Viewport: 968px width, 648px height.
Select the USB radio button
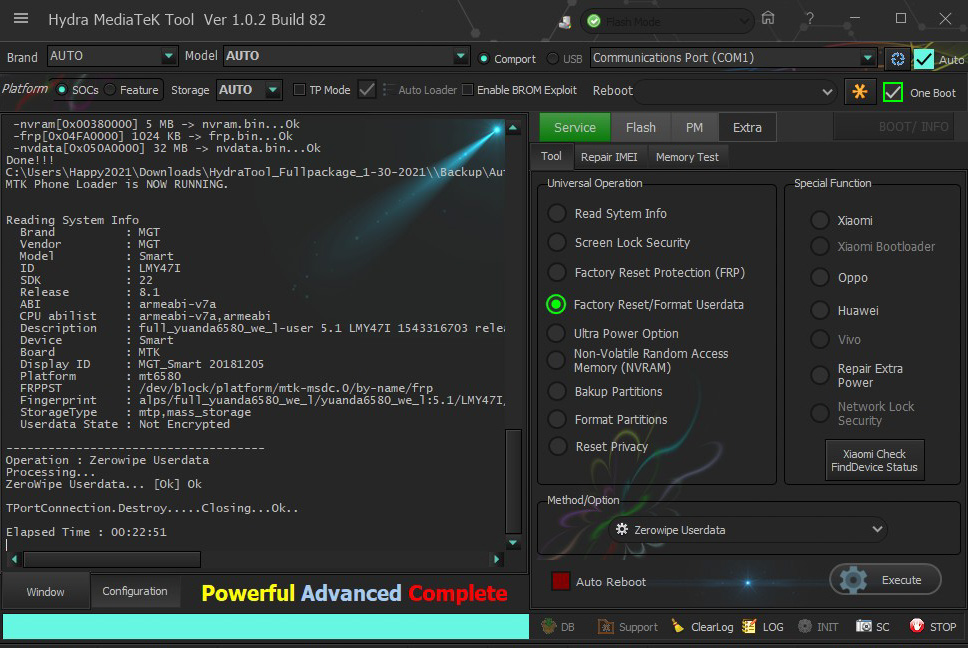click(553, 59)
